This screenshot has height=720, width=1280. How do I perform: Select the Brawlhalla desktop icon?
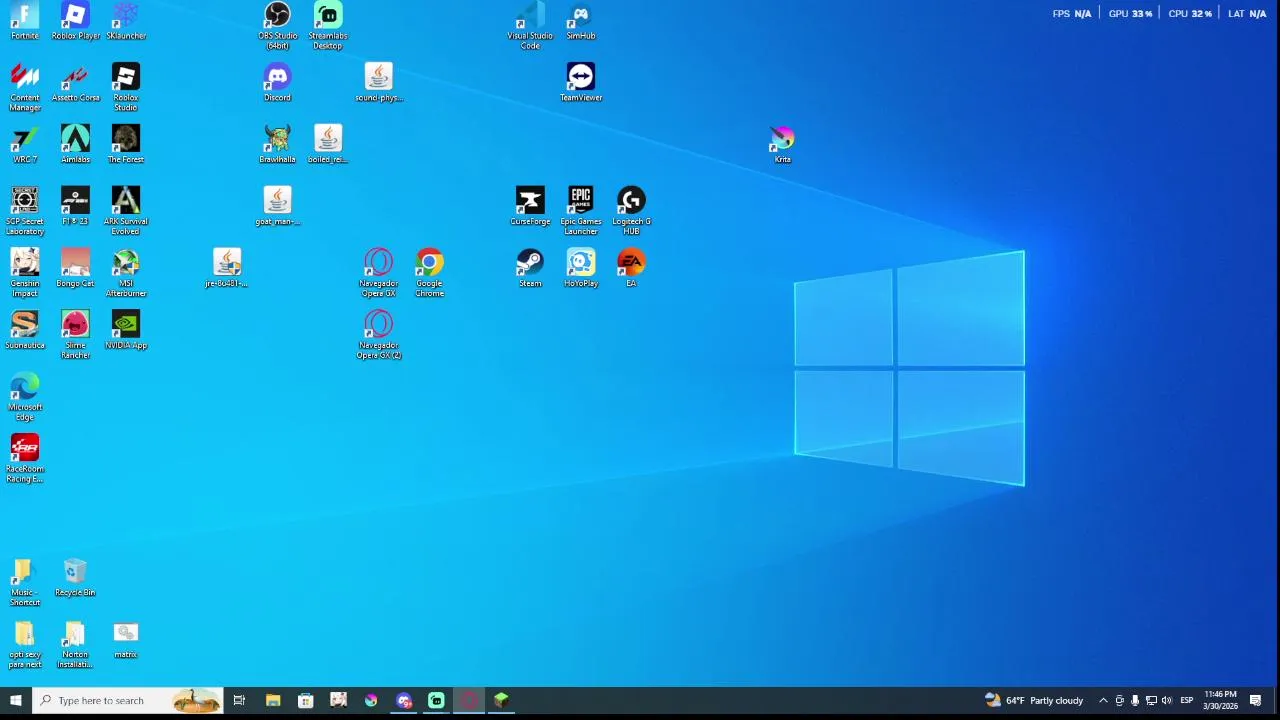[277, 145]
